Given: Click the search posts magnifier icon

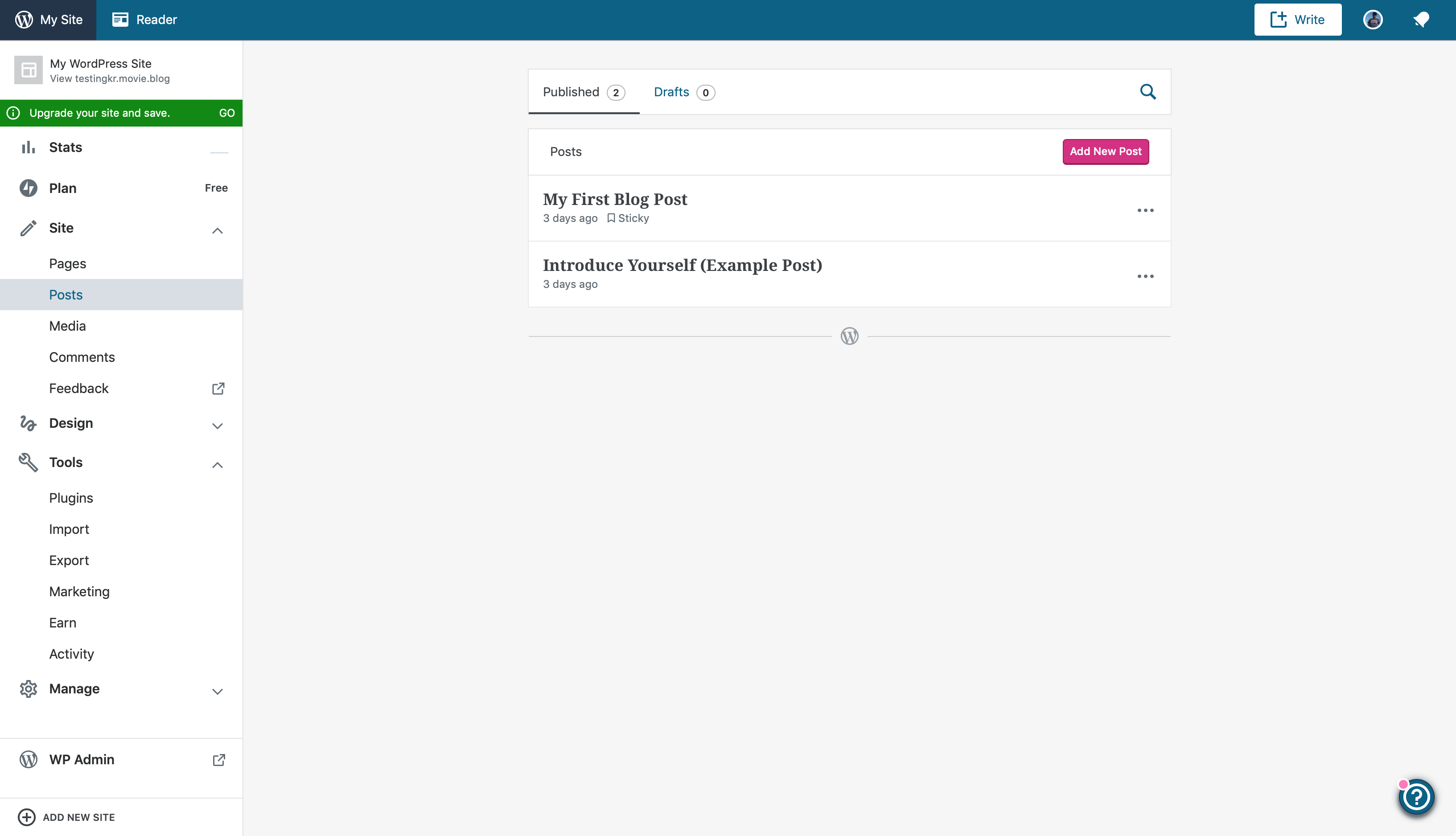Looking at the screenshot, I should click(1148, 92).
